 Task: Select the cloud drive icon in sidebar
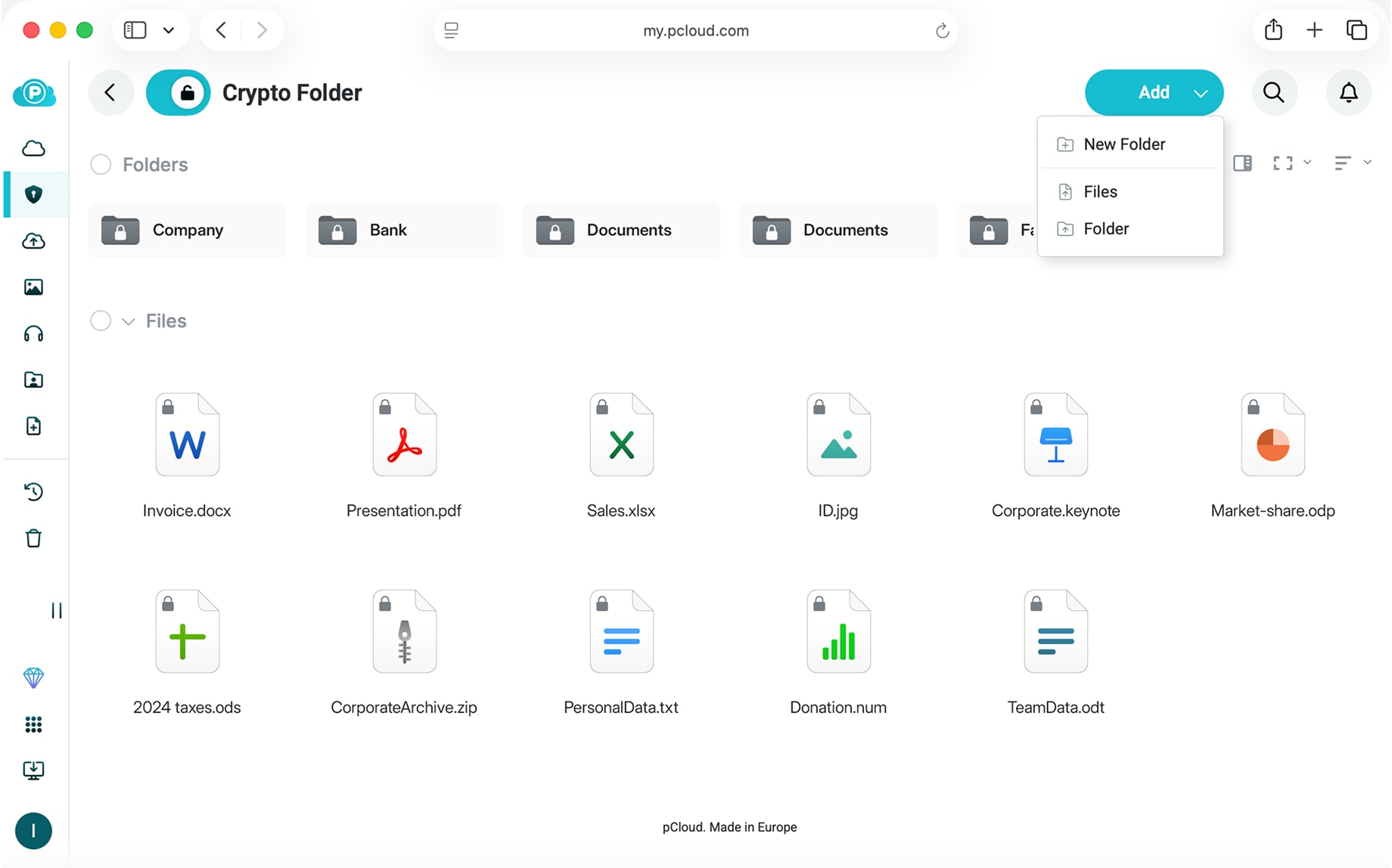click(x=33, y=148)
